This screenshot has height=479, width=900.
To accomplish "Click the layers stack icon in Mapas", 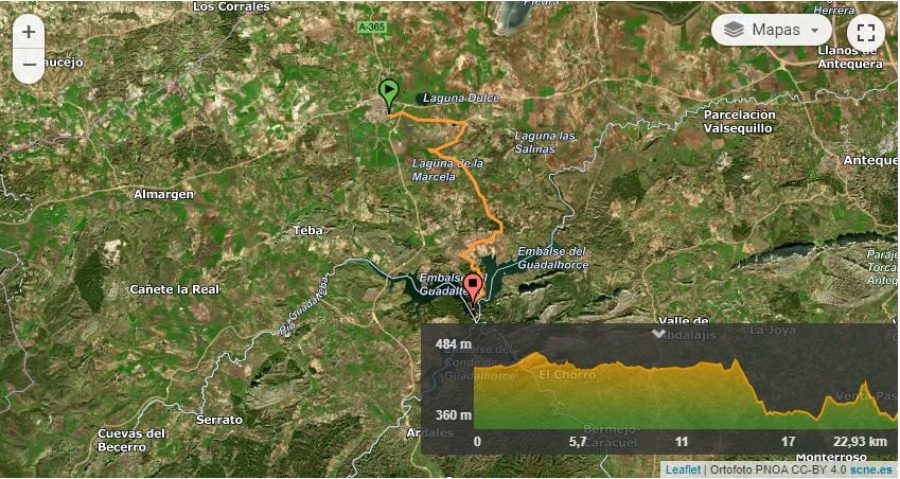I will [734, 30].
